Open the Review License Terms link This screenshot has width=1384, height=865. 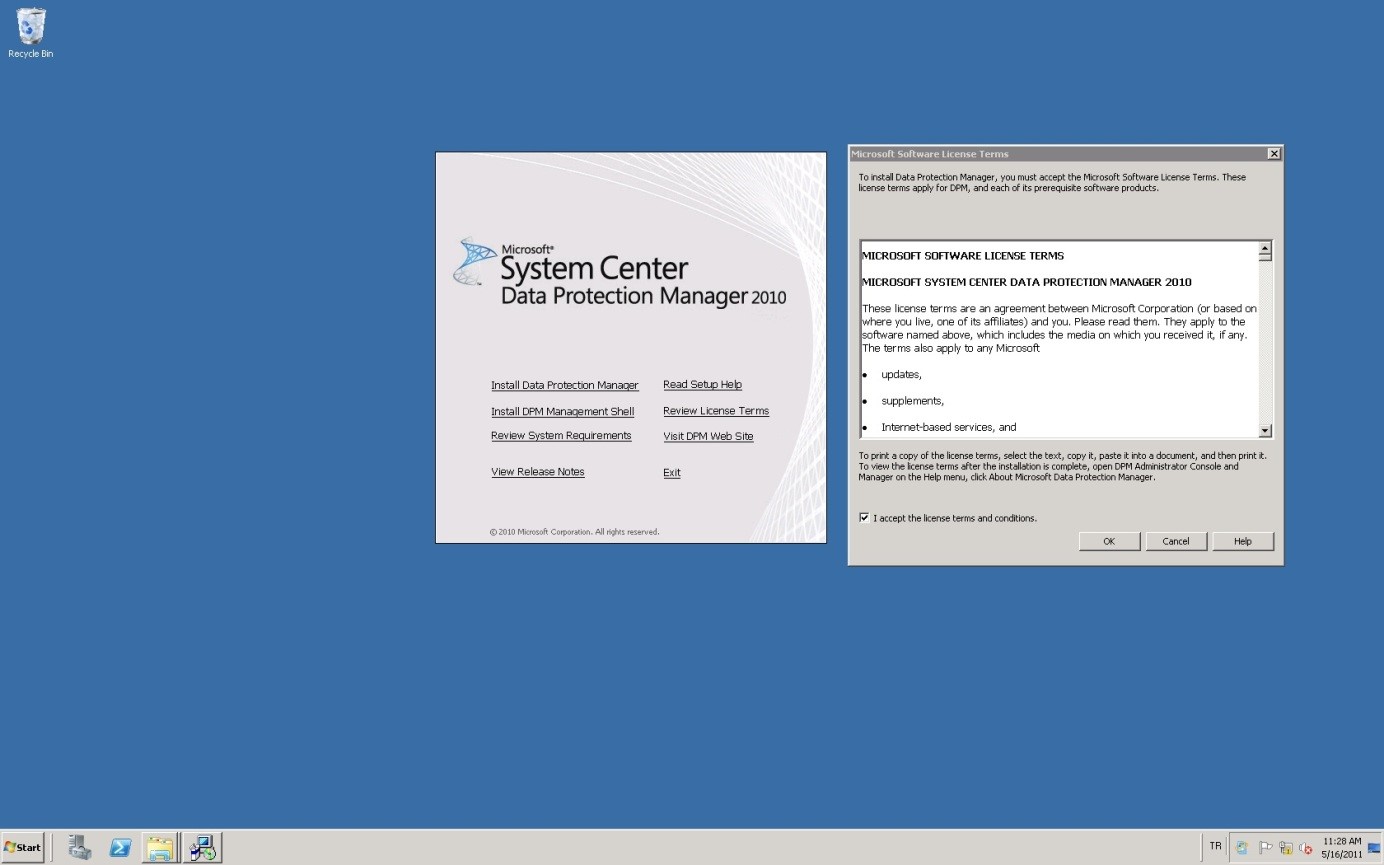[716, 411]
